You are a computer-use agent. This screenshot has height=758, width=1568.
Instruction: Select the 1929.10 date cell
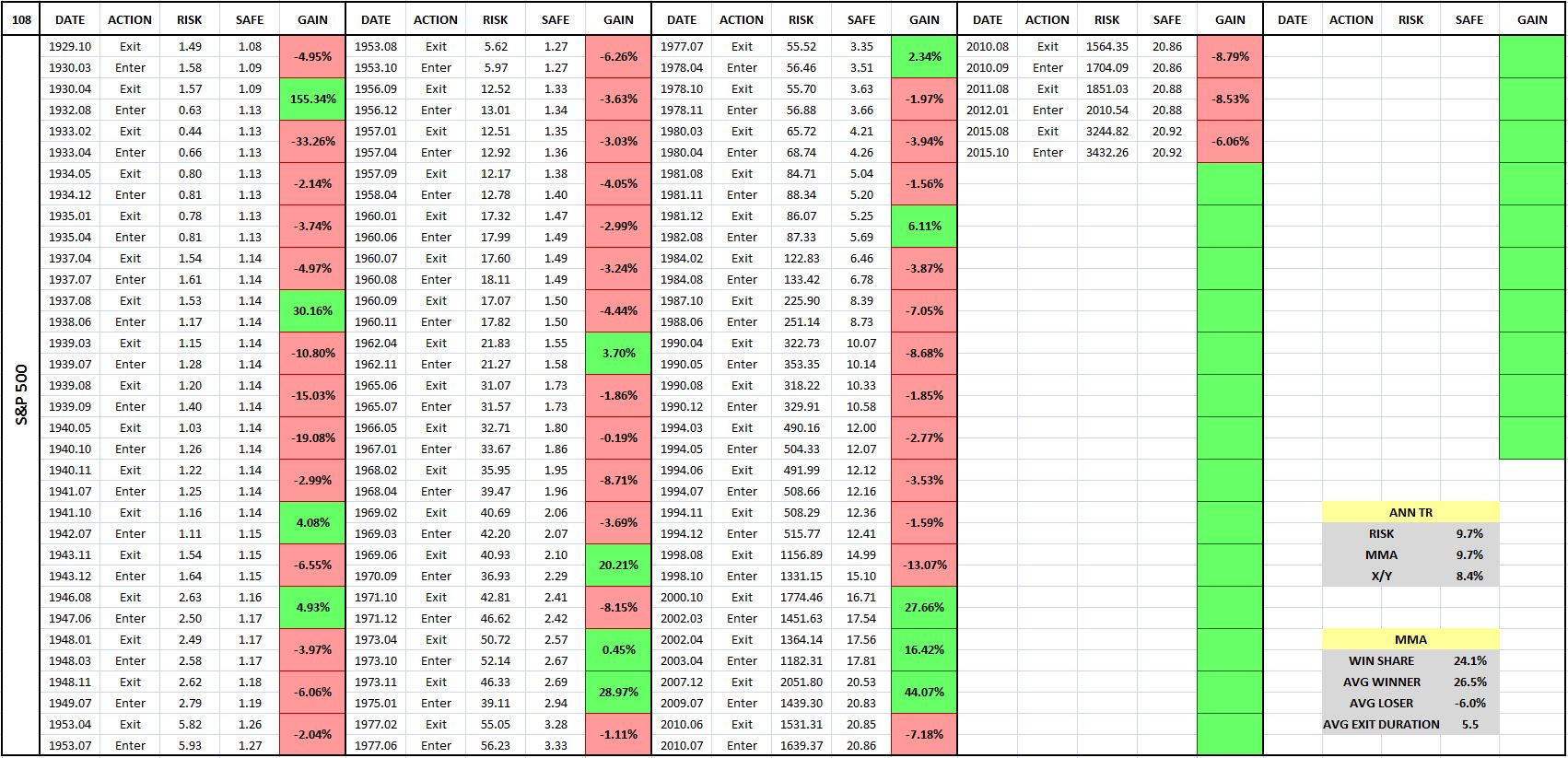point(70,46)
